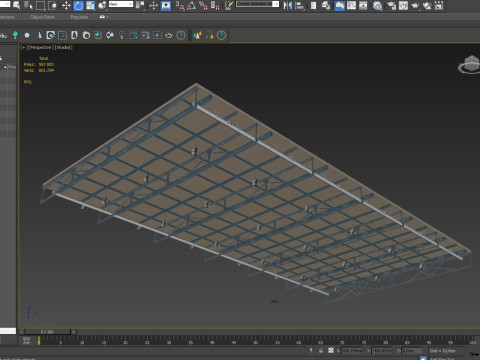Open Mini Curve Editor icon by timeline
Screen dimensions: 480x360
click(x=26, y=340)
